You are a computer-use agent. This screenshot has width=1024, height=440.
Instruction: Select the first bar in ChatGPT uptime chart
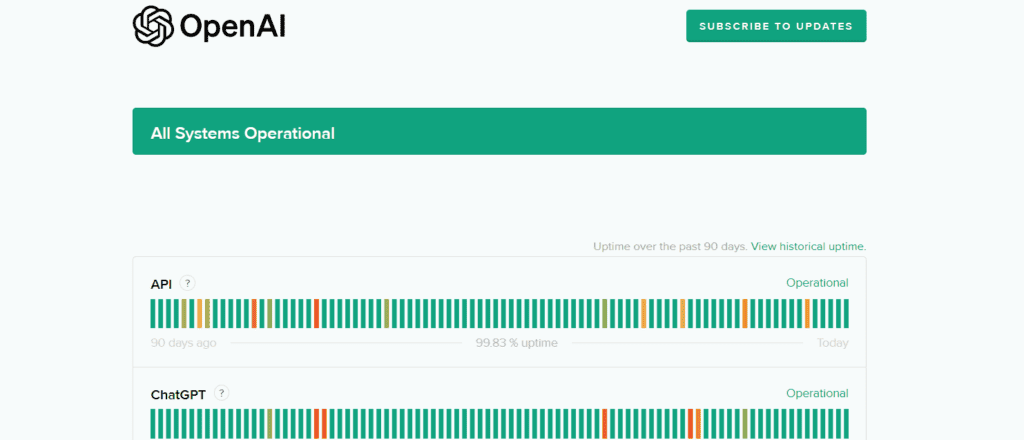153,424
